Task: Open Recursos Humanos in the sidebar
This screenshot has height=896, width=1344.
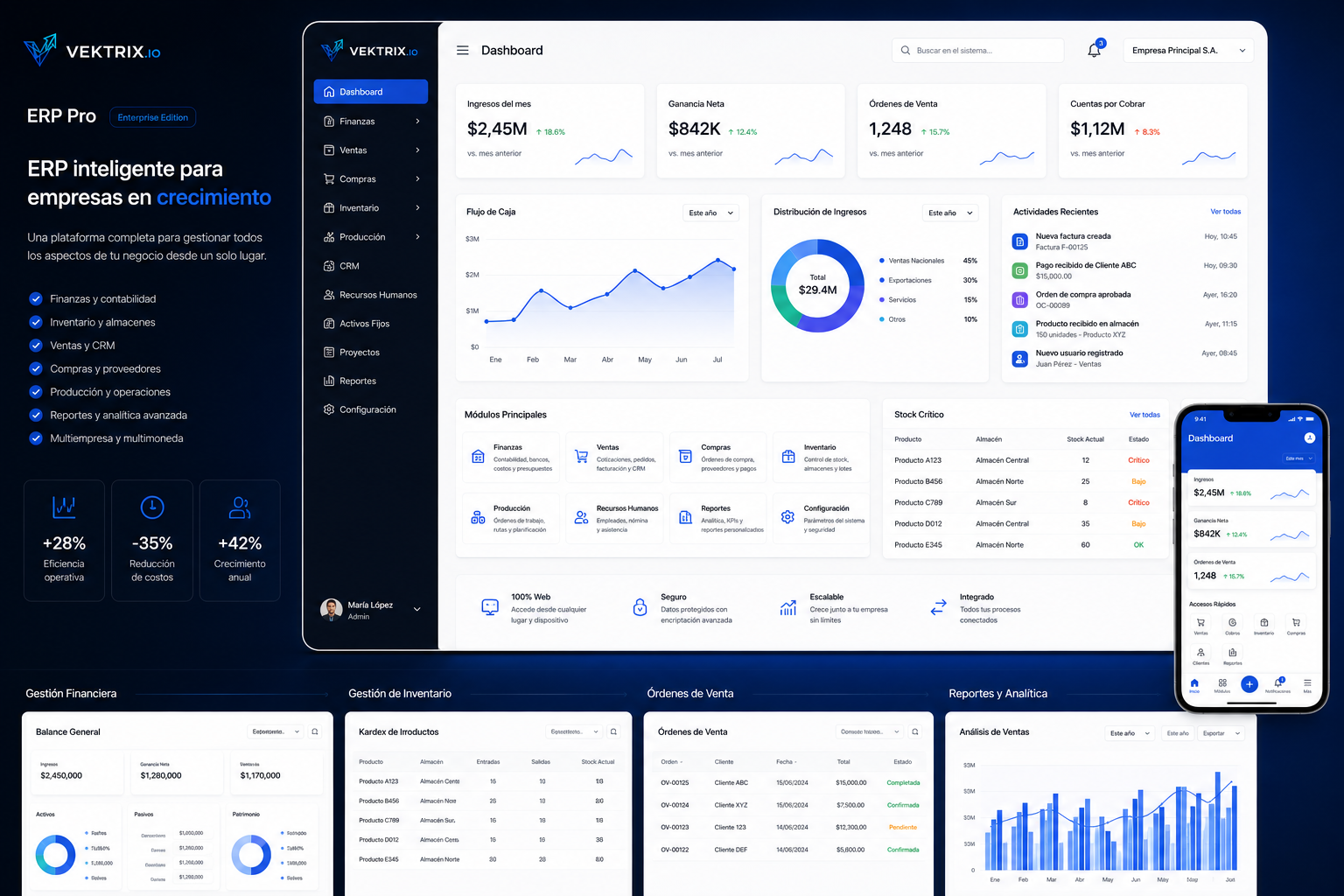Action: coord(371,295)
